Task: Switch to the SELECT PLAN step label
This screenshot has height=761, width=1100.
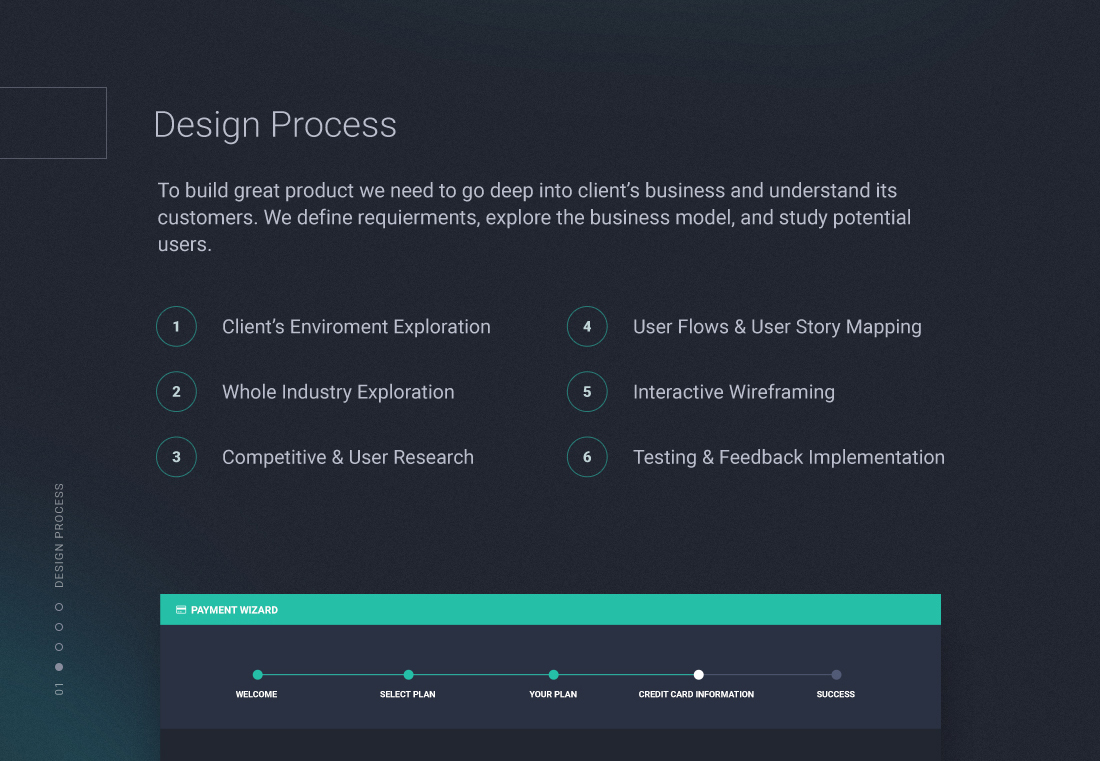Action: [408, 694]
